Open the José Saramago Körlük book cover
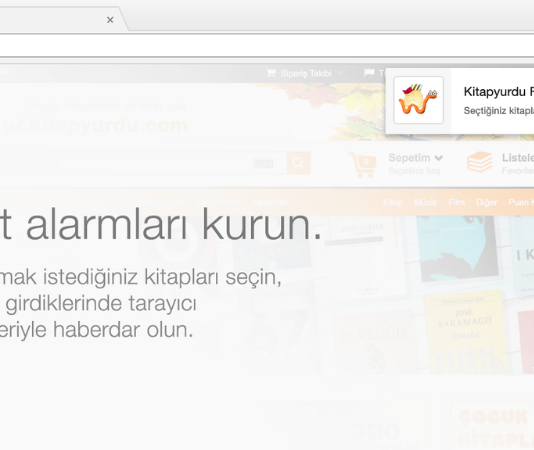Viewport: 534px width, 450px height. point(464,332)
